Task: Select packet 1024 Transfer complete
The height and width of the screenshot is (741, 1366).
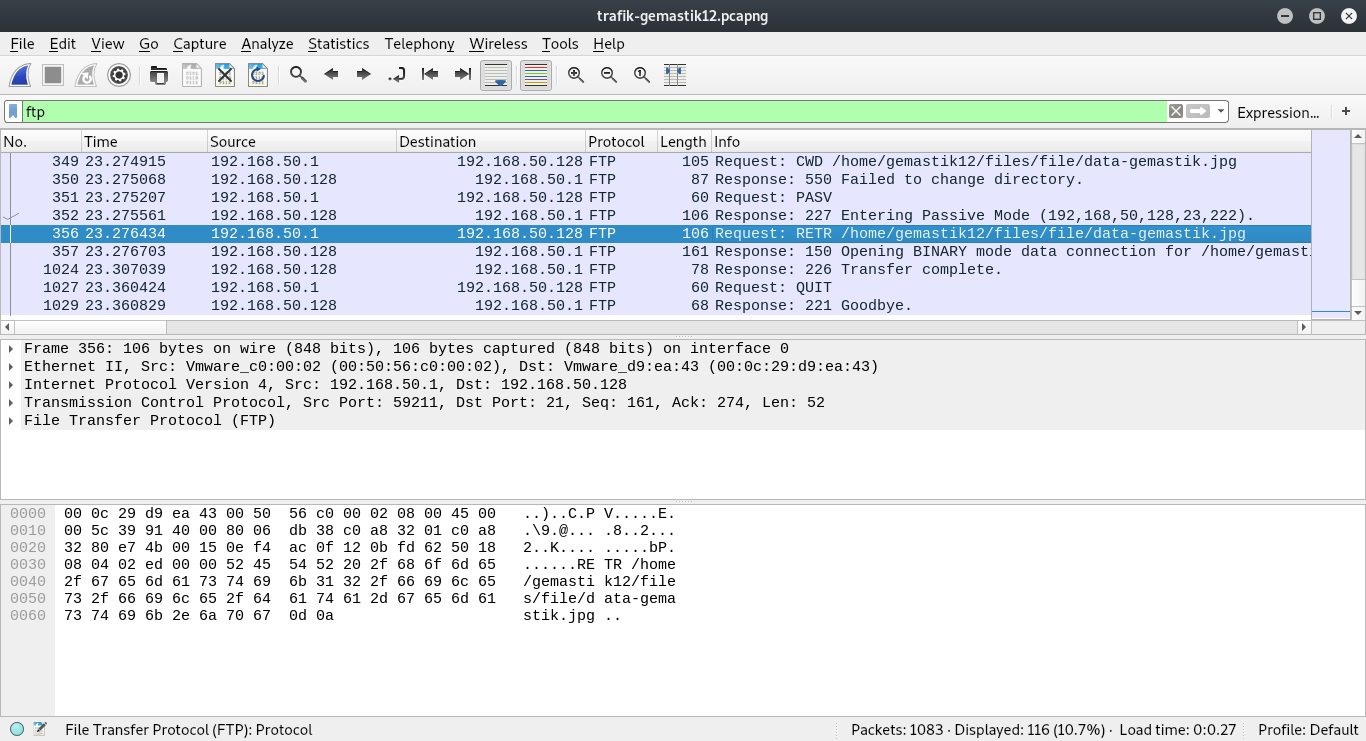Action: pyautogui.click(x=655, y=269)
